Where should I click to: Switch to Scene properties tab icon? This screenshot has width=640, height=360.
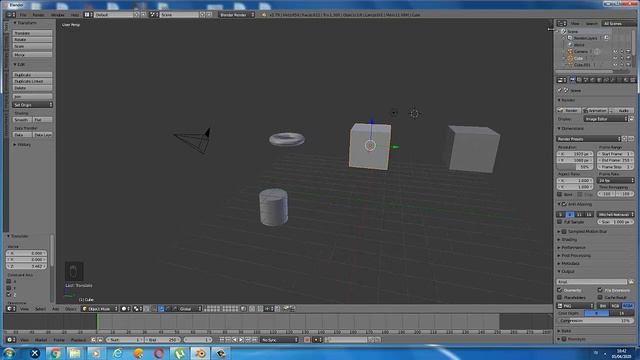point(586,80)
